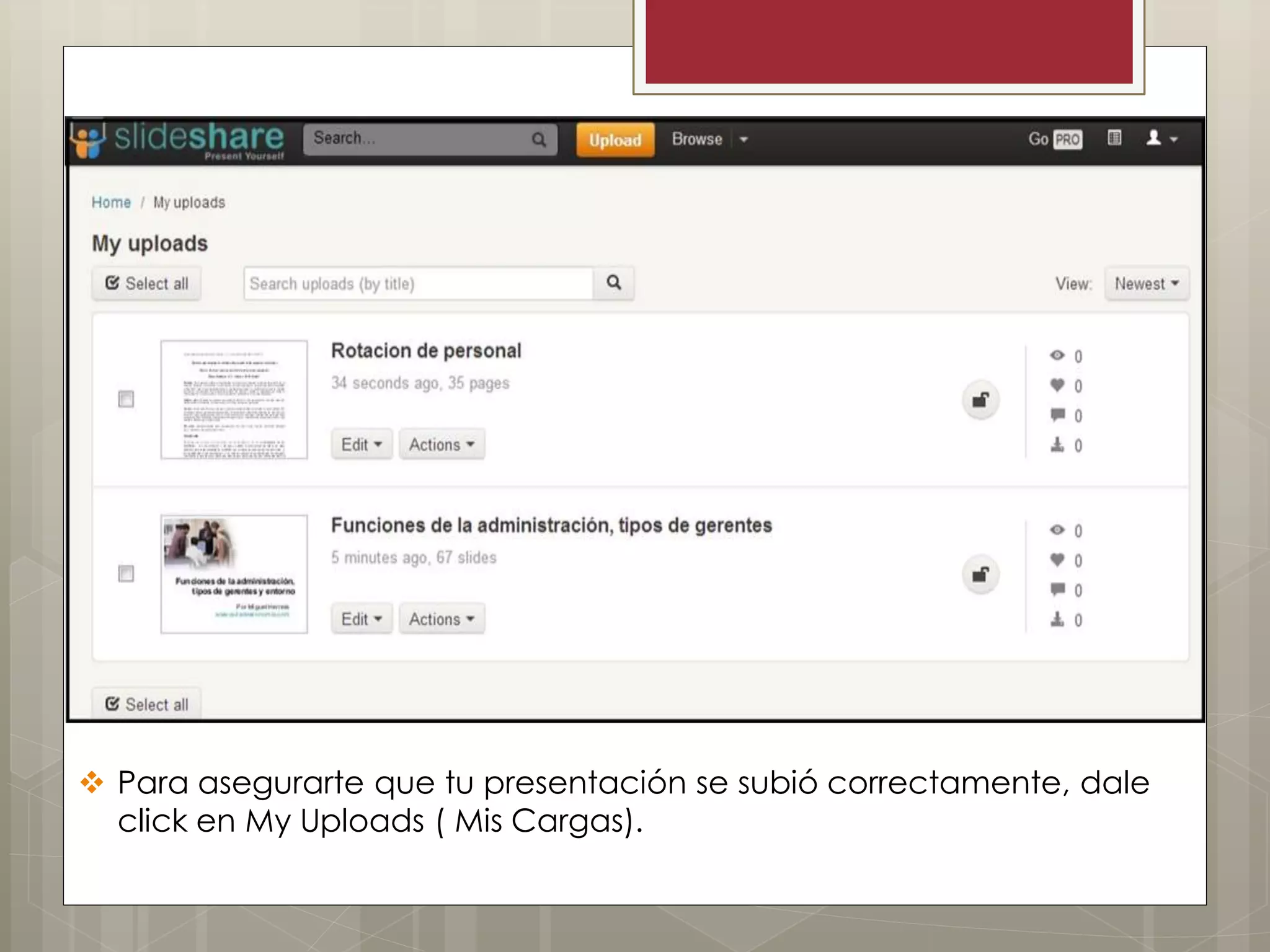Viewport: 1270px width, 952px height.
Task: Click downloads icon for Funciones de la administración
Action: coord(1057,619)
